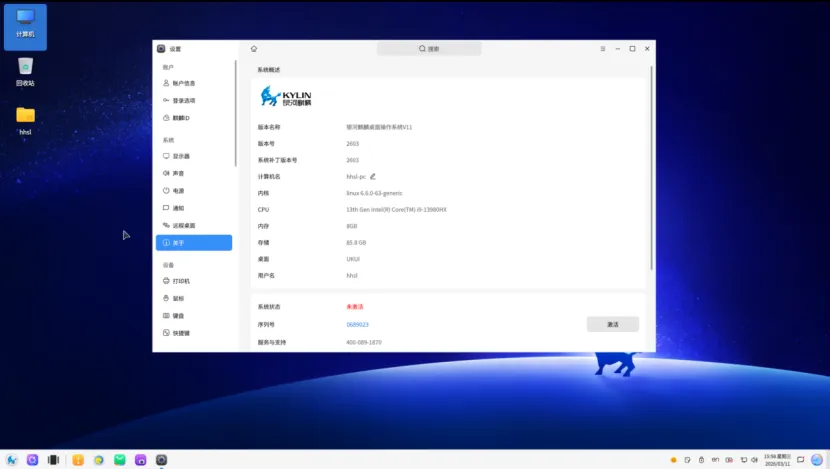Click the 激活 activate button
The image size is (831, 470).
(613, 324)
